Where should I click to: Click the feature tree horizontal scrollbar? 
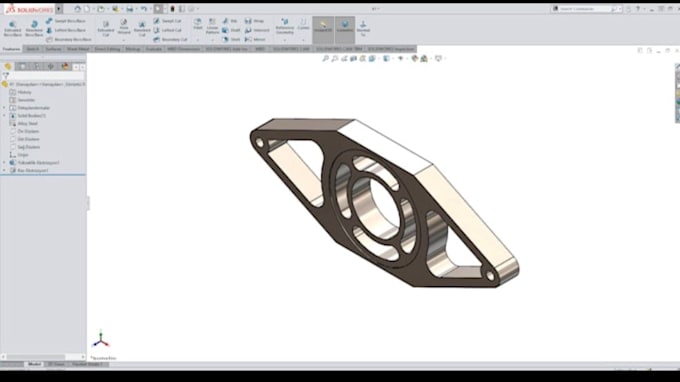(x=42, y=357)
